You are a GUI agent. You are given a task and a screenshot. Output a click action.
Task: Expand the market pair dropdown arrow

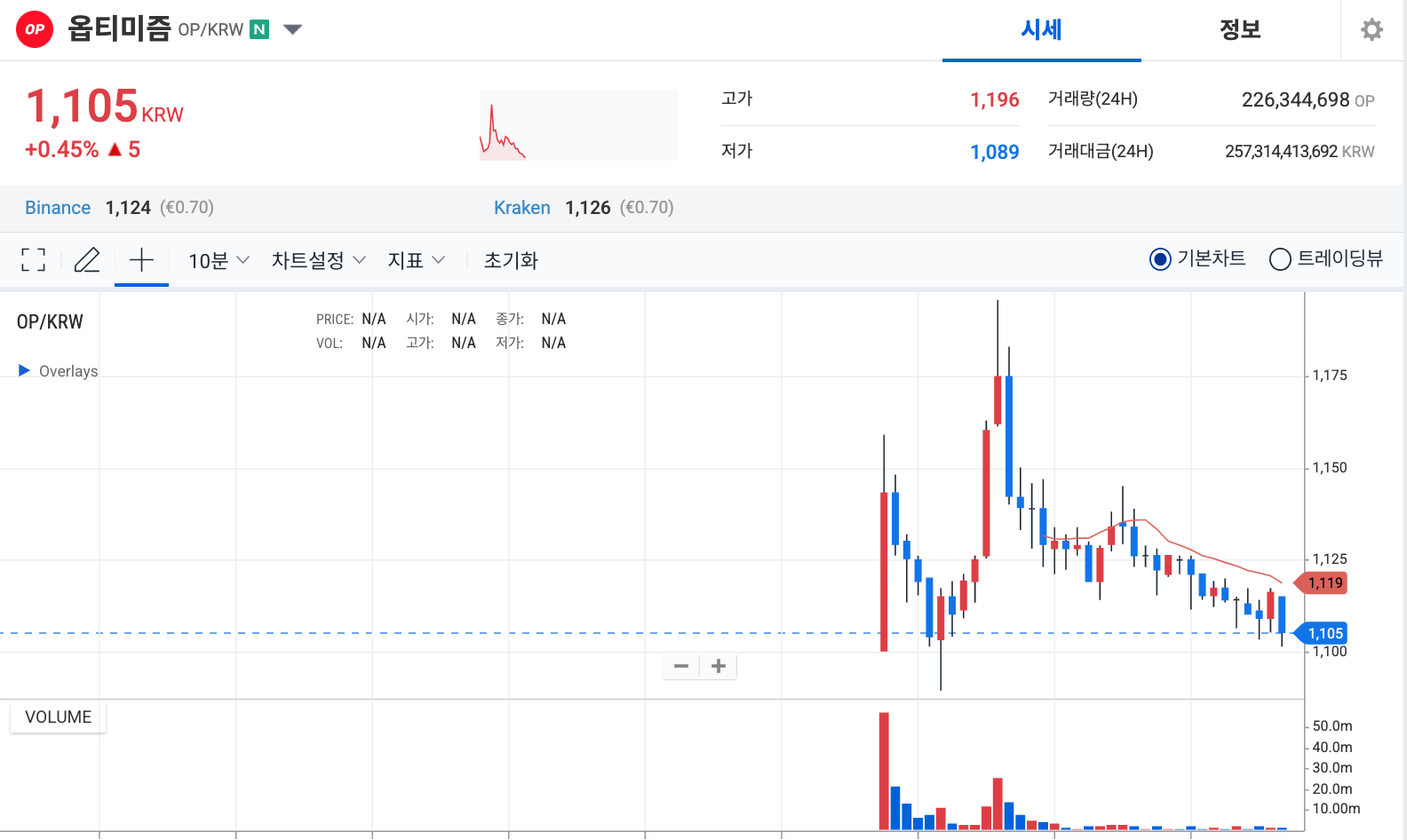point(292,29)
